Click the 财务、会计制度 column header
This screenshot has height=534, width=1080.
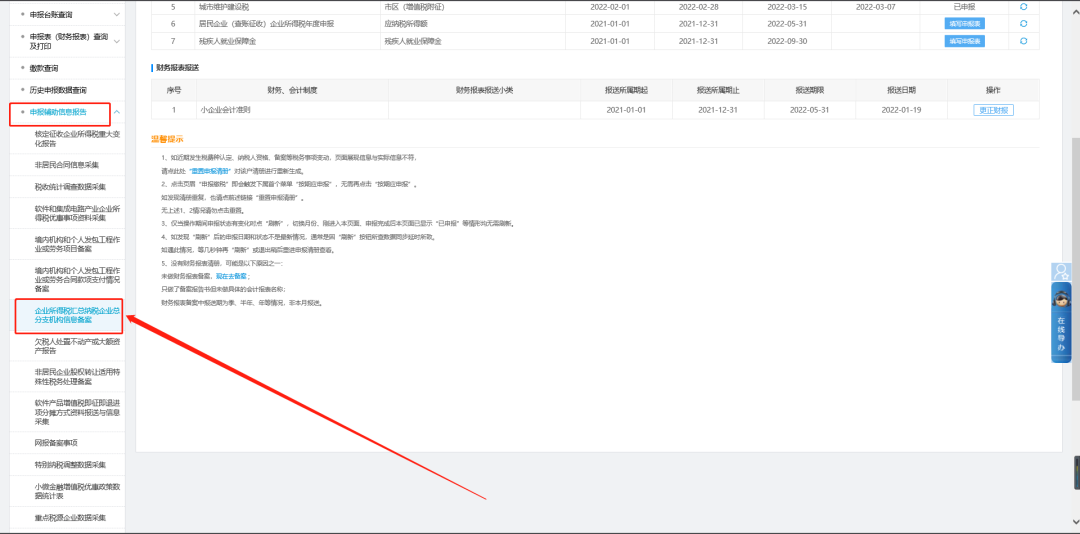(292, 90)
